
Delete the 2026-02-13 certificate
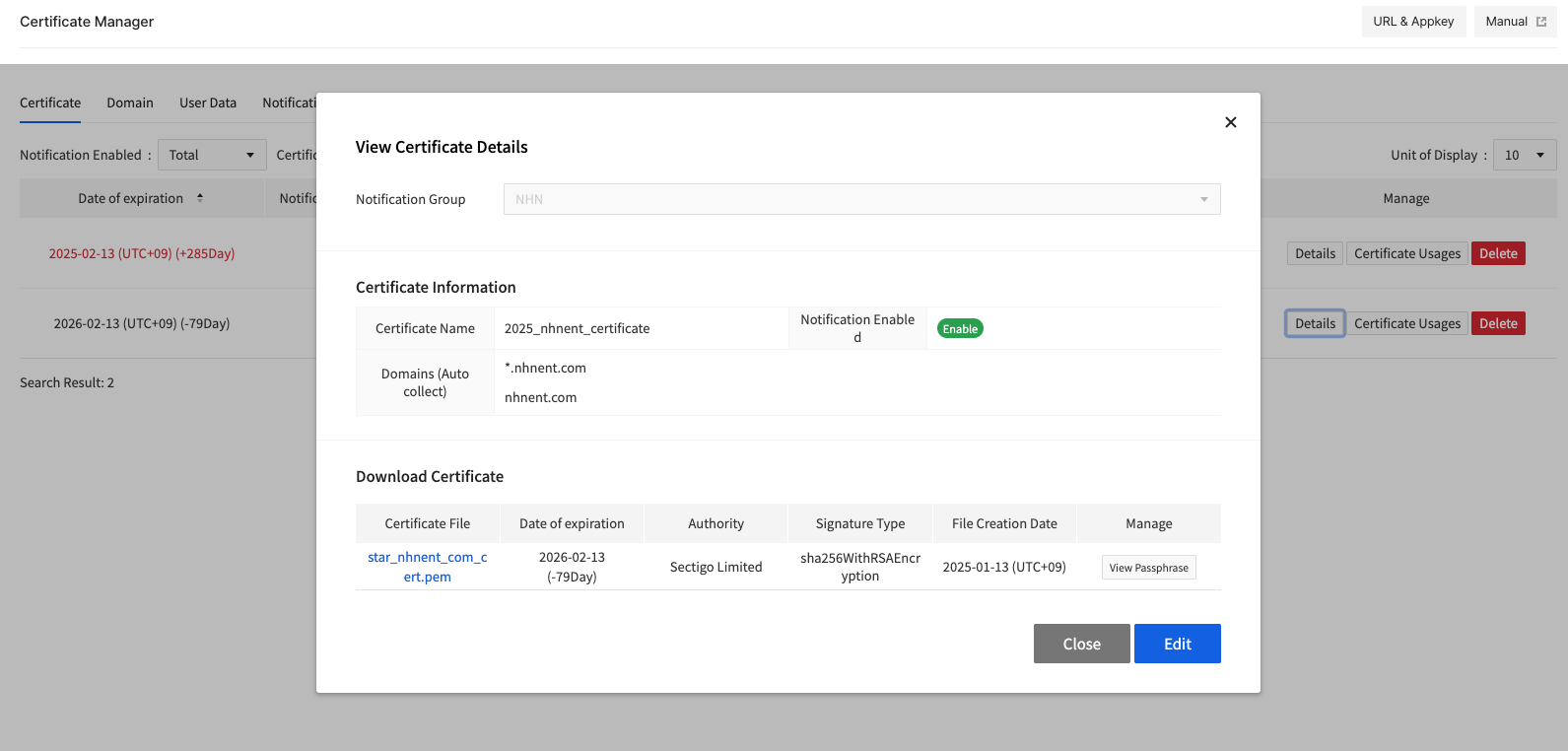pyautogui.click(x=1498, y=323)
